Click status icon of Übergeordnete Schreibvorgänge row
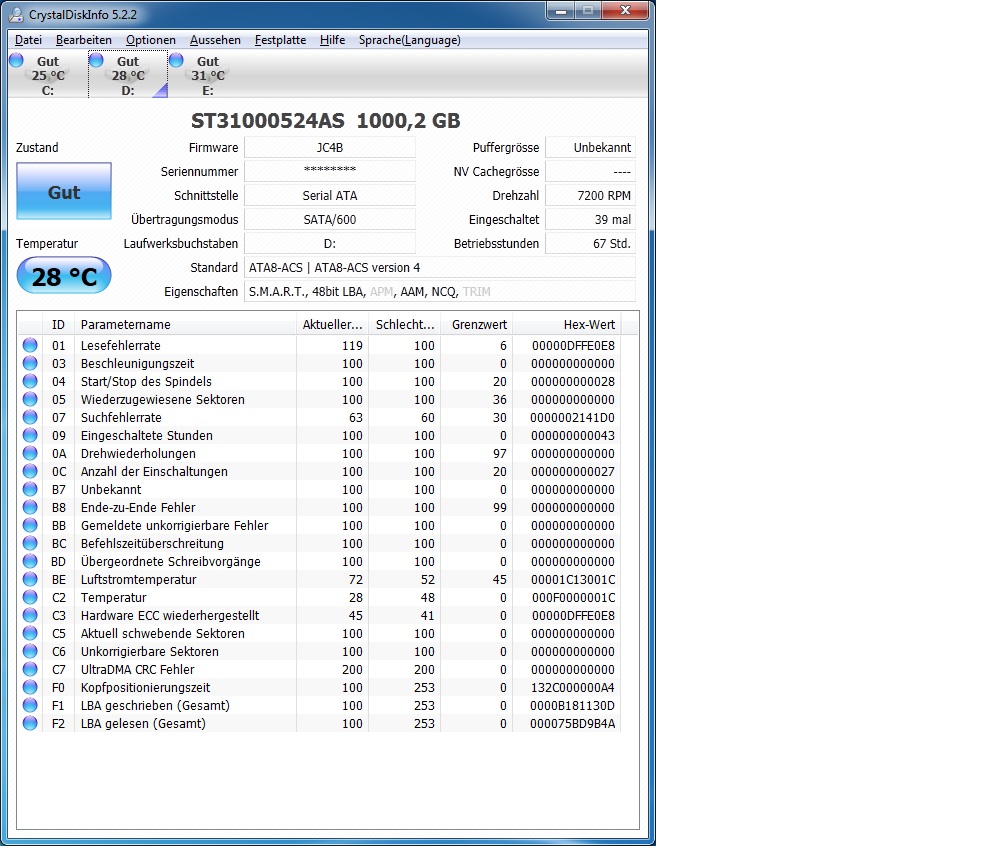 point(30,561)
